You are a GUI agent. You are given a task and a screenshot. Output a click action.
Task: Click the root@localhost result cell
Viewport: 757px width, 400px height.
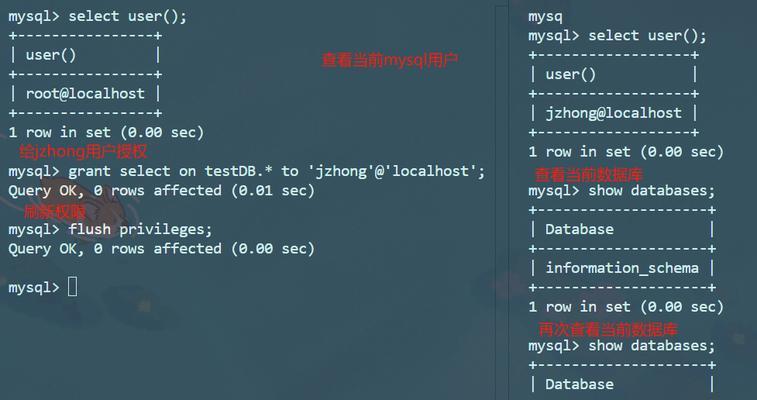point(85,94)
